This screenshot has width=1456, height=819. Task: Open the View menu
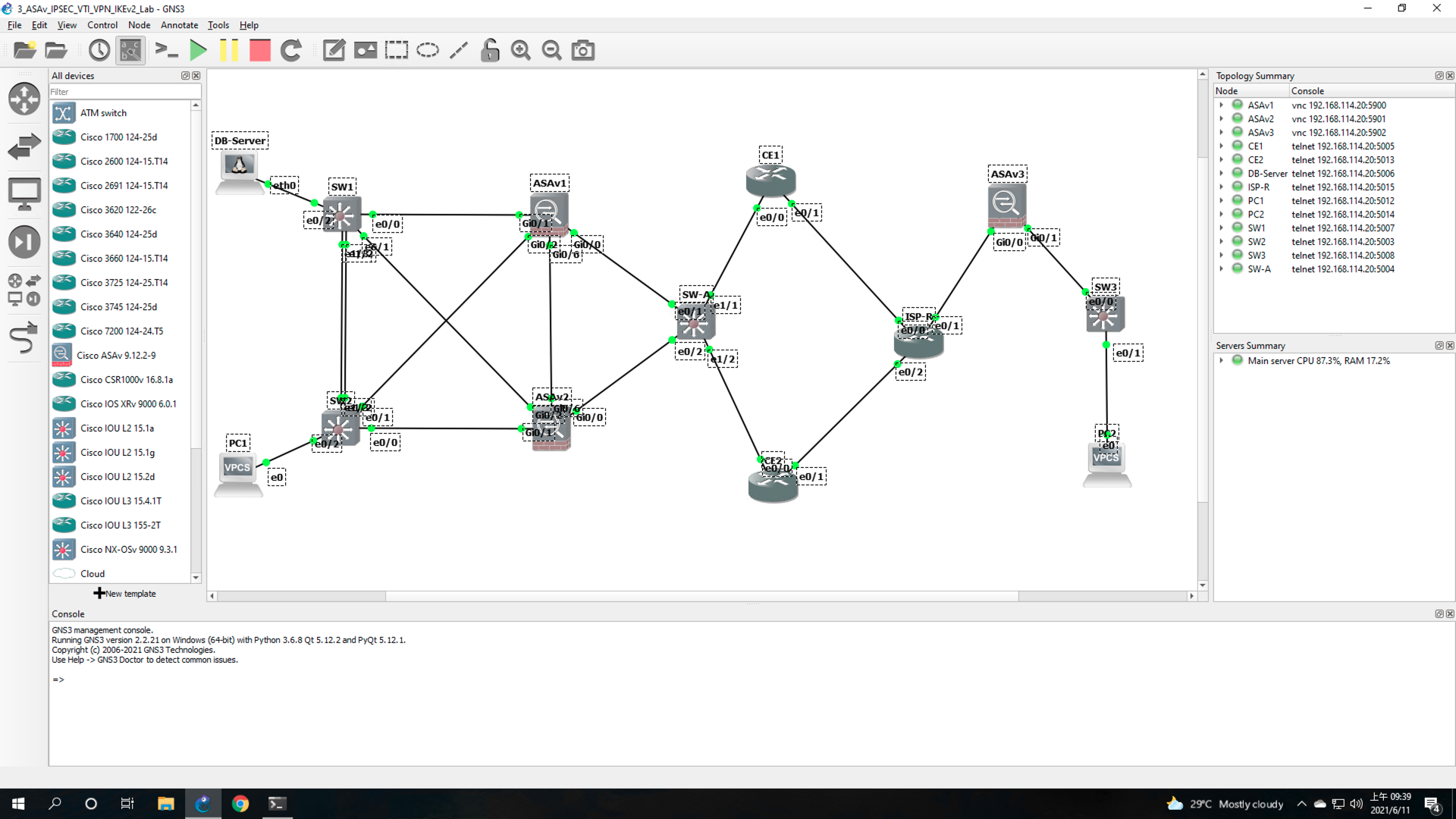(x=67, y=25)
